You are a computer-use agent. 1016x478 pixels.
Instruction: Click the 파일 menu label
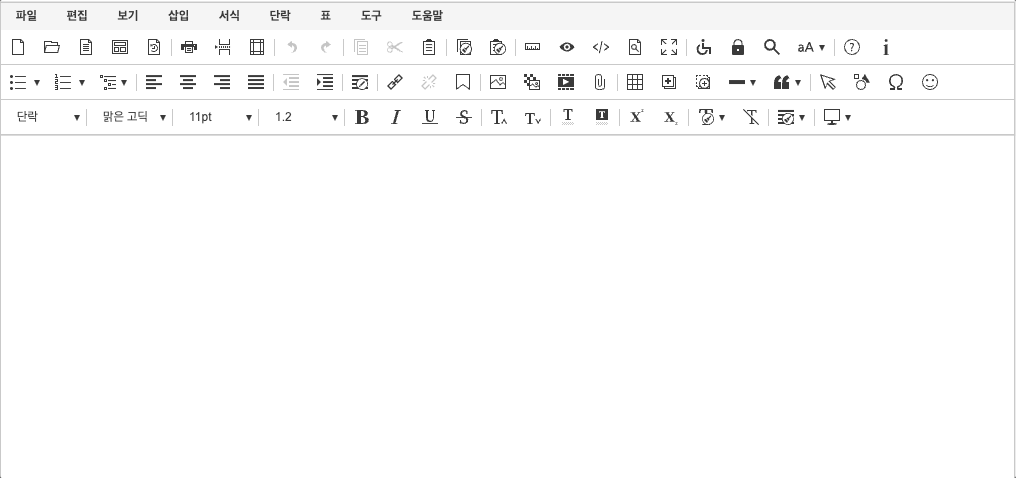pos(26,16)
